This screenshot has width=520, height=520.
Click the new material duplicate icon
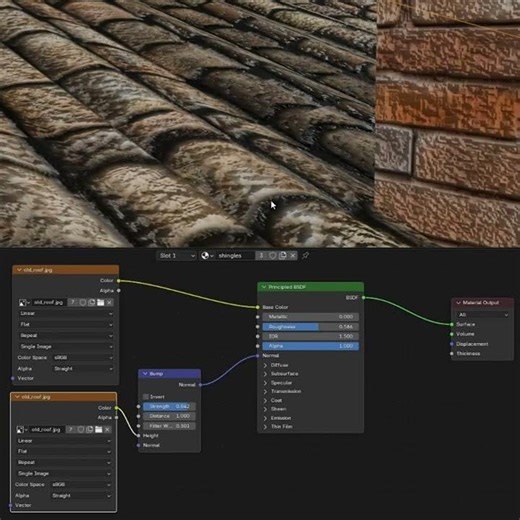coord(283,256)
